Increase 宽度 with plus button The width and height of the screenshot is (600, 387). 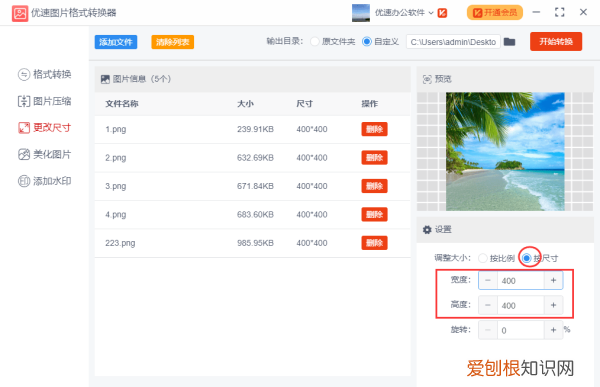click(x=553, y=280)
